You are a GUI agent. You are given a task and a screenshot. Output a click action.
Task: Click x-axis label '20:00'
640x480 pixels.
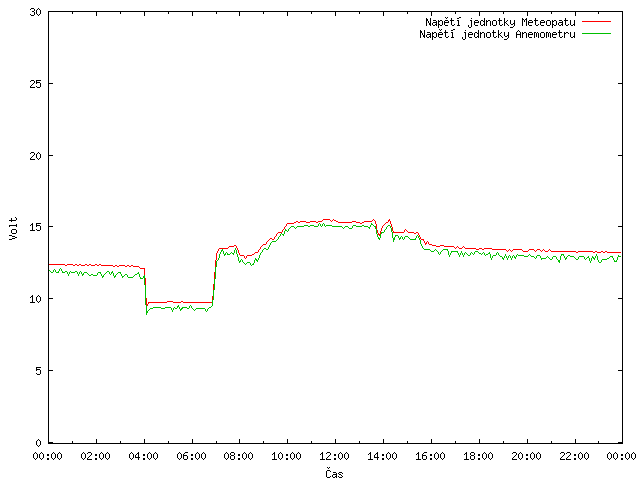coord(527,456)
